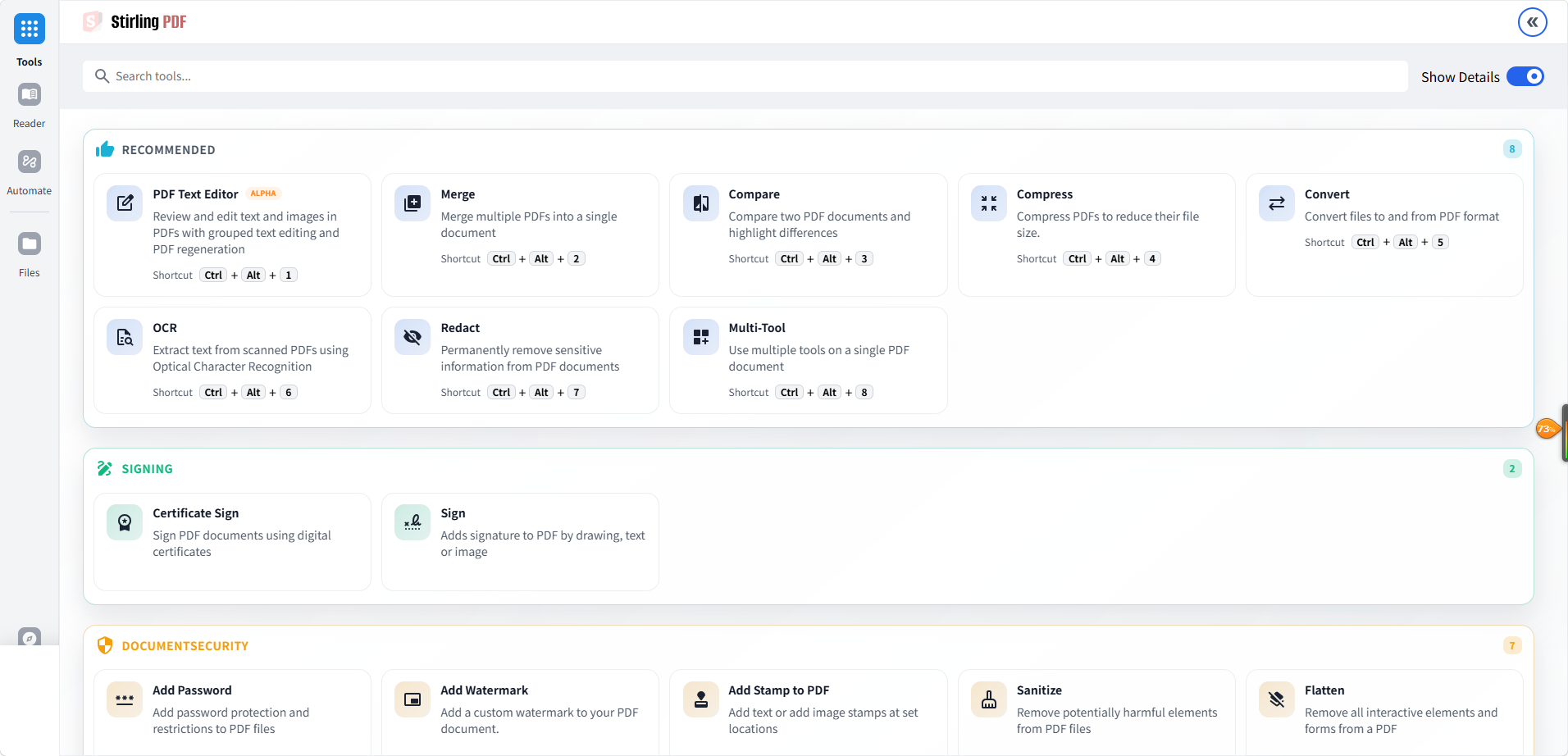Open the Merge tool title

(458, 194)
